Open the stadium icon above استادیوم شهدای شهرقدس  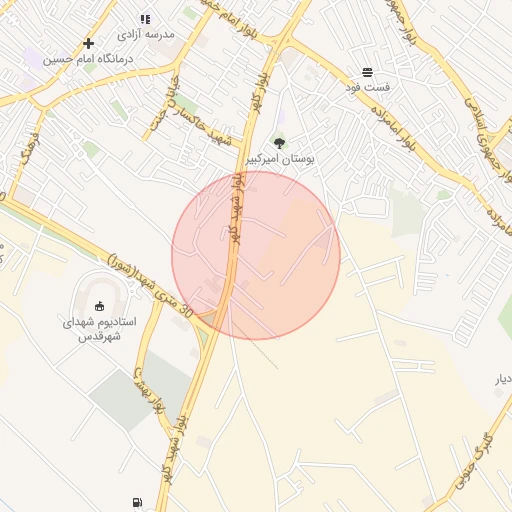[99, 306]
